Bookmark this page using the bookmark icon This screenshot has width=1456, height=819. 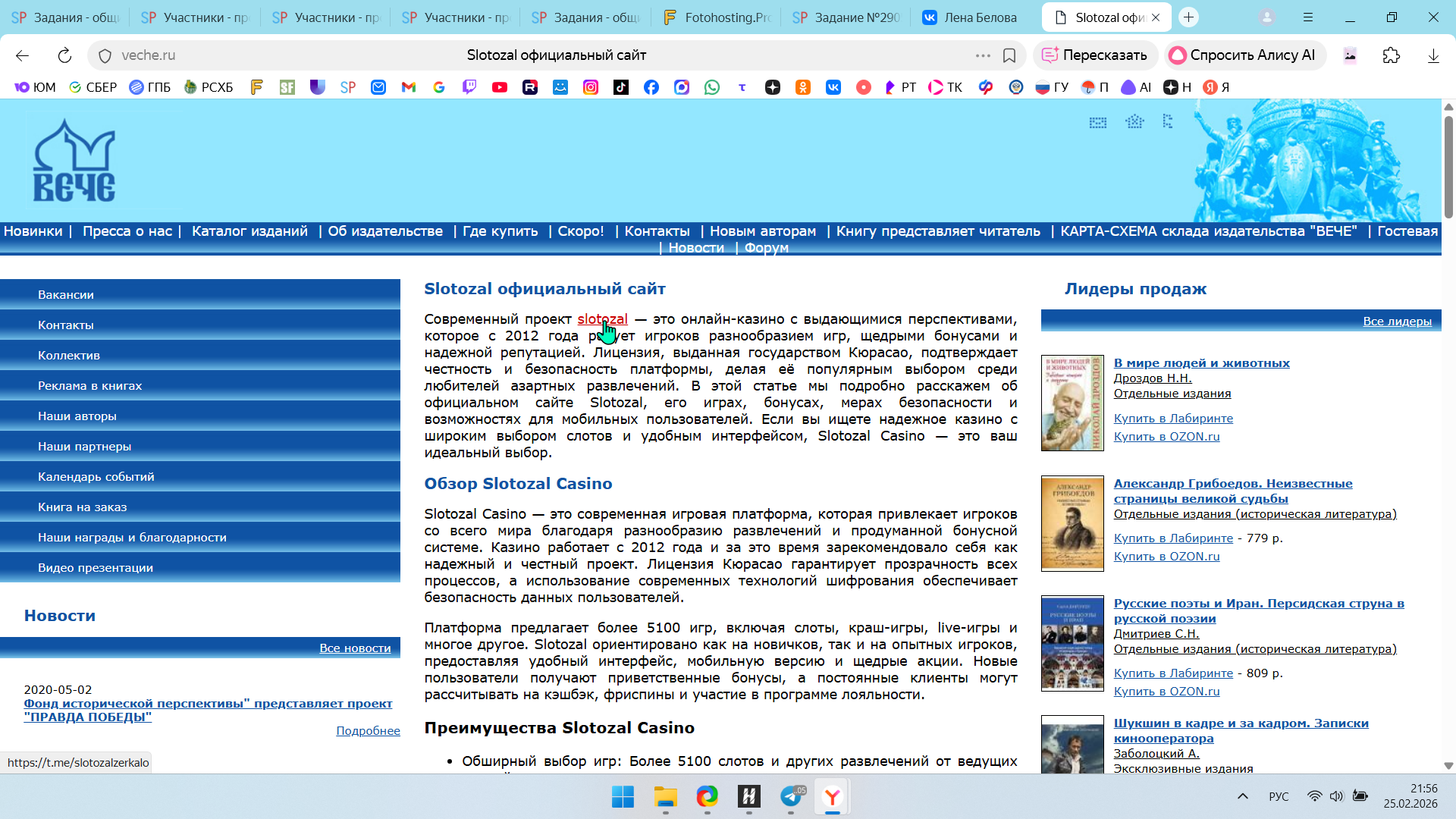pos(1009,55)
